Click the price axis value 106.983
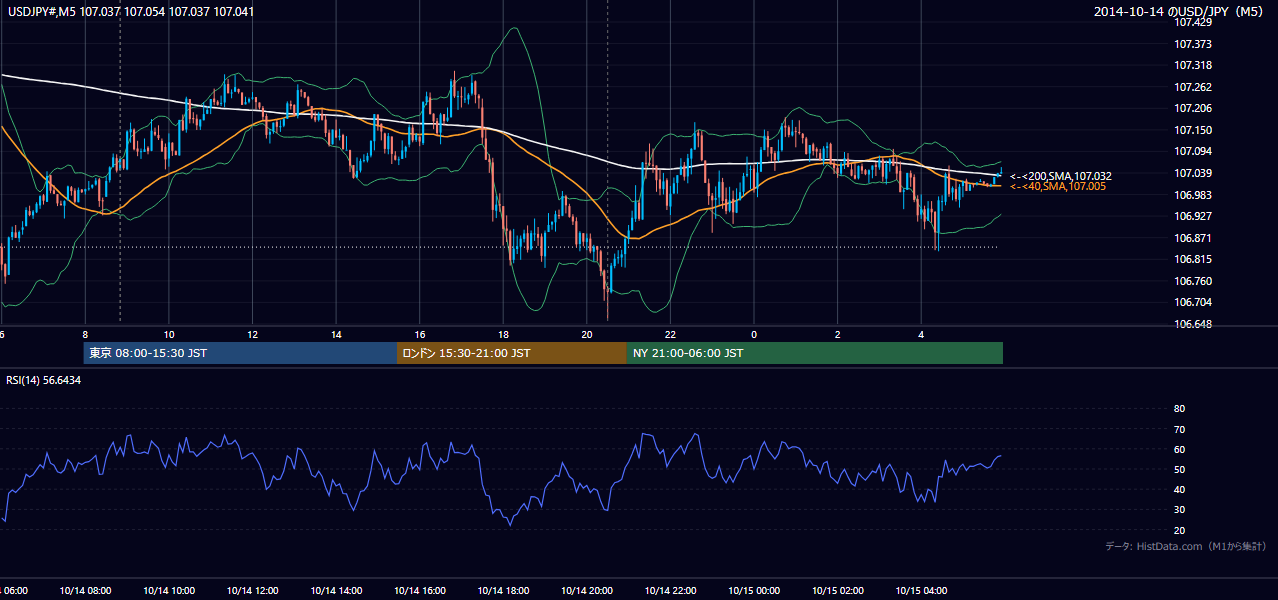This screenshot has height=600, width=1278. [1193, 195]
